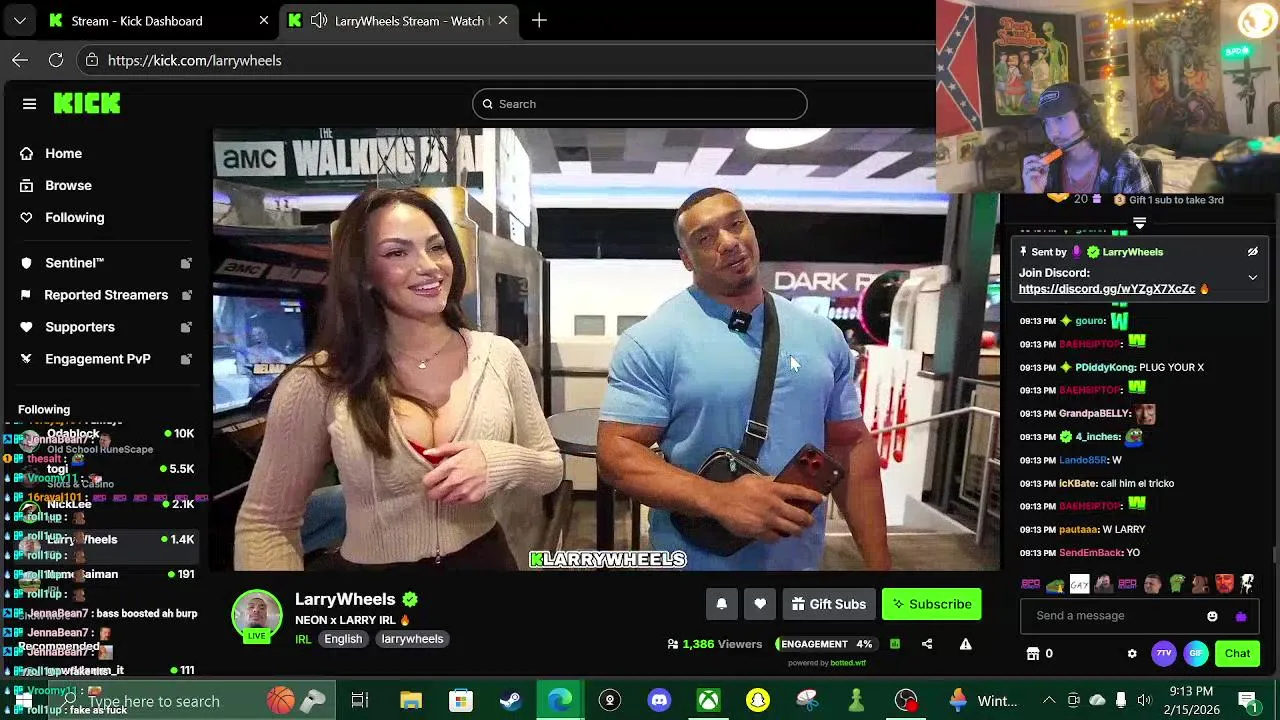The height and width of the screenshot is (720, 1280).
Task: Open the discord.gg invite link
Action: (1107, 289)
